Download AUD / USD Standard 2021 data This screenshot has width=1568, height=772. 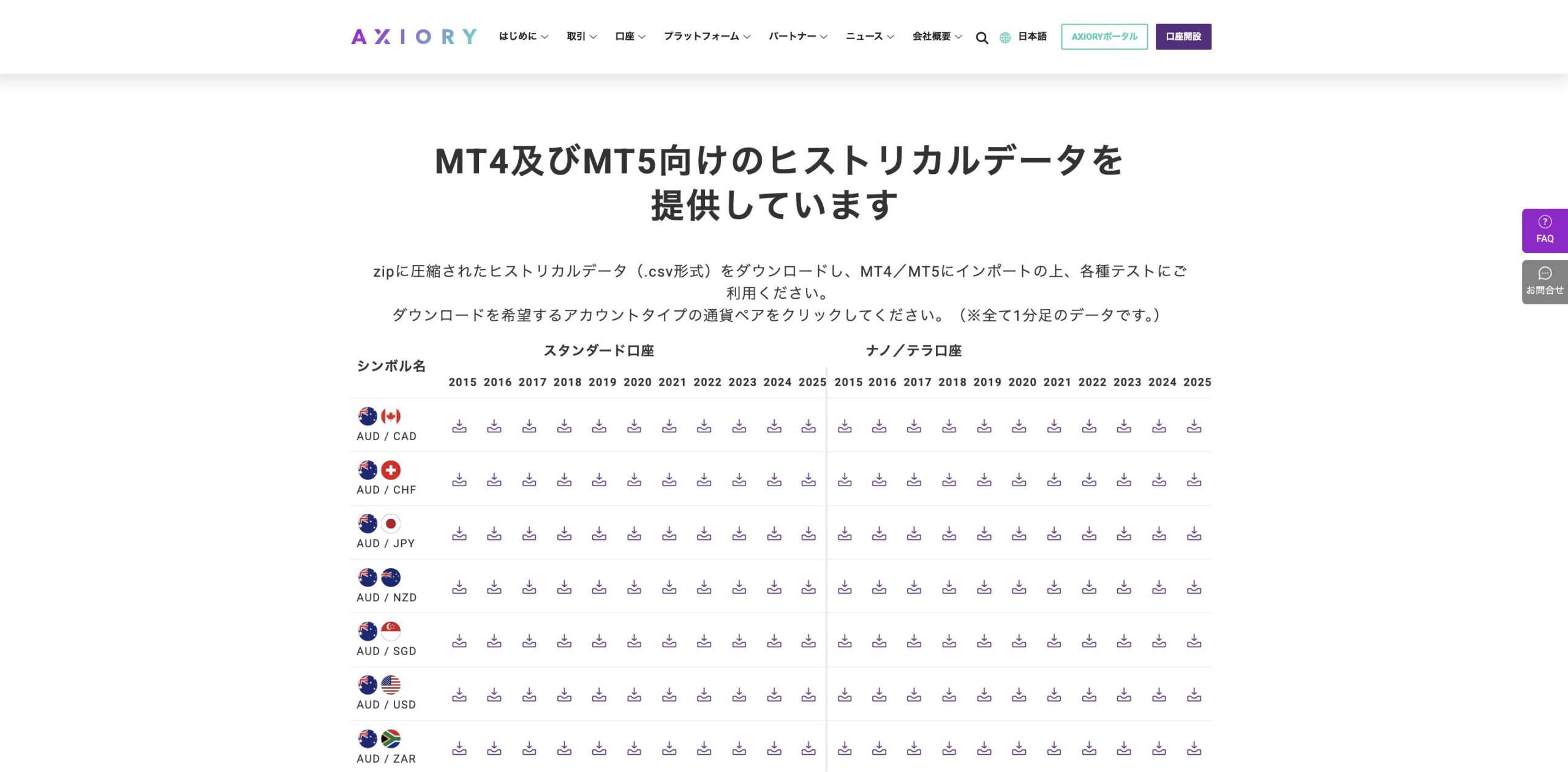coord(669,695)
